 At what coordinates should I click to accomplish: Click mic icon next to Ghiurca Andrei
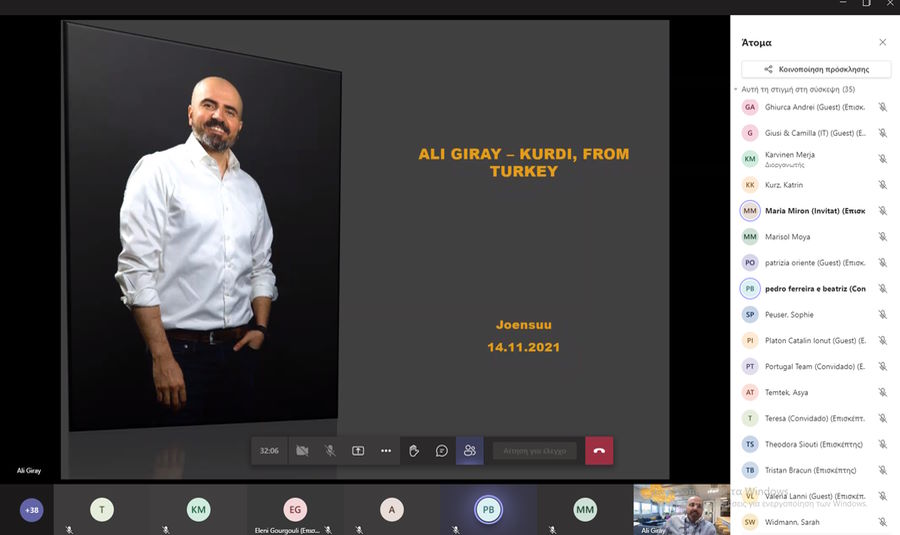pos(882,107)
